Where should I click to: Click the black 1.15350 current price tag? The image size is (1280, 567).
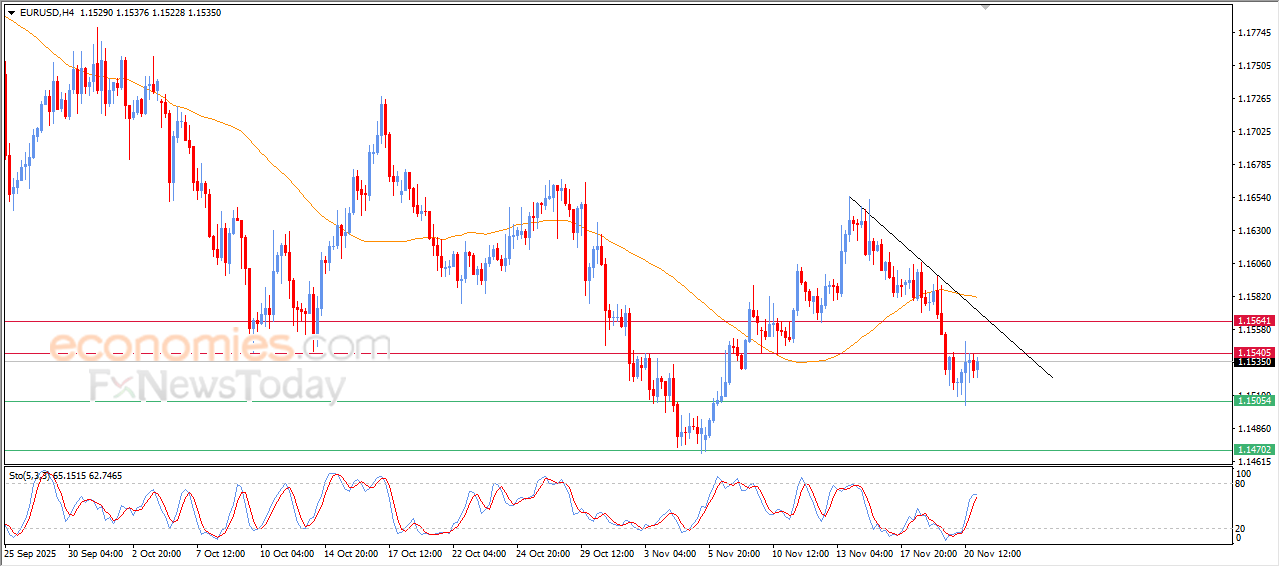tap(1254, 362)
